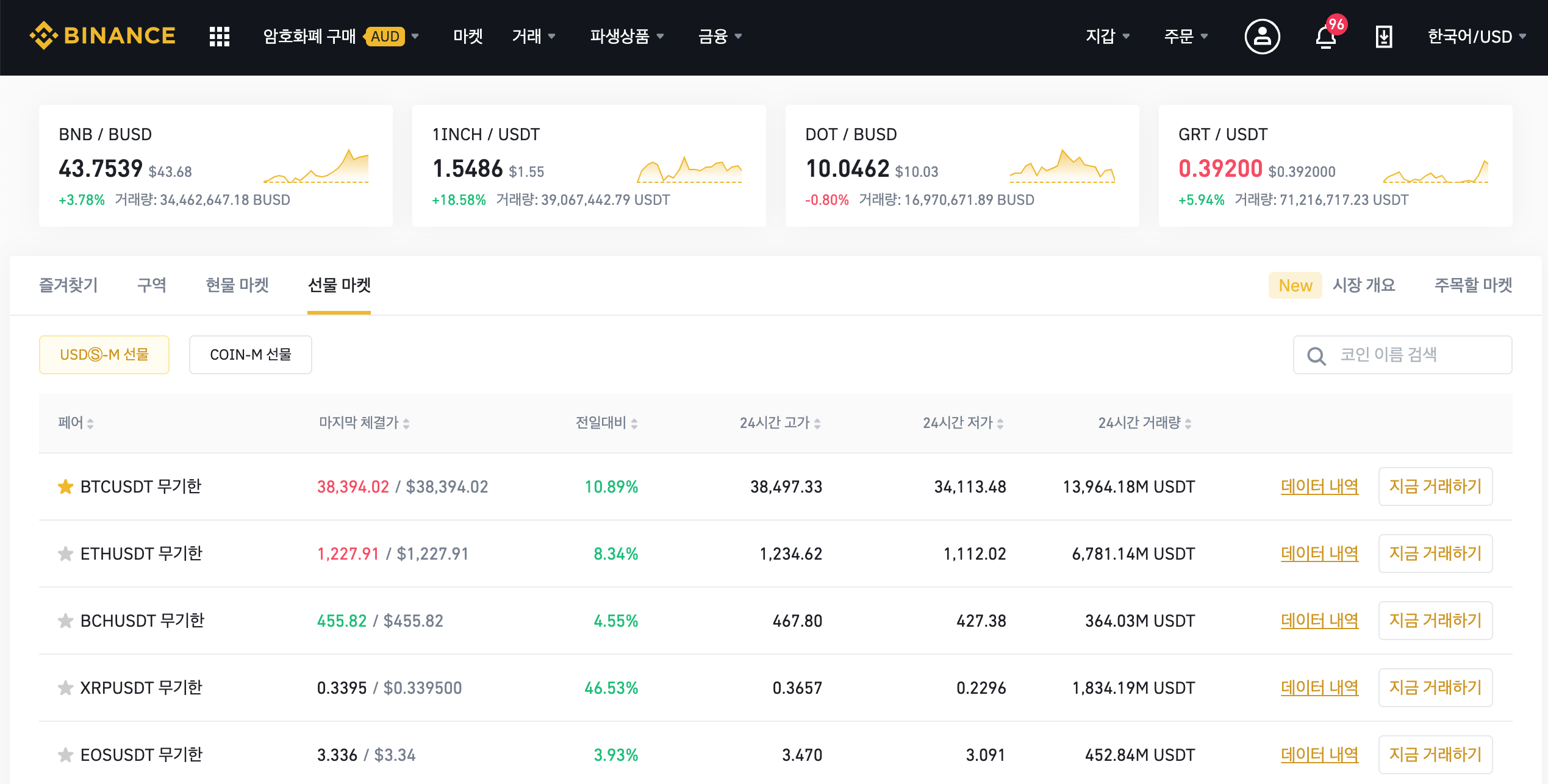Open the 한국어/USD language selector
Viewport: 1548px width, 784px height.
coord(1476,37)
